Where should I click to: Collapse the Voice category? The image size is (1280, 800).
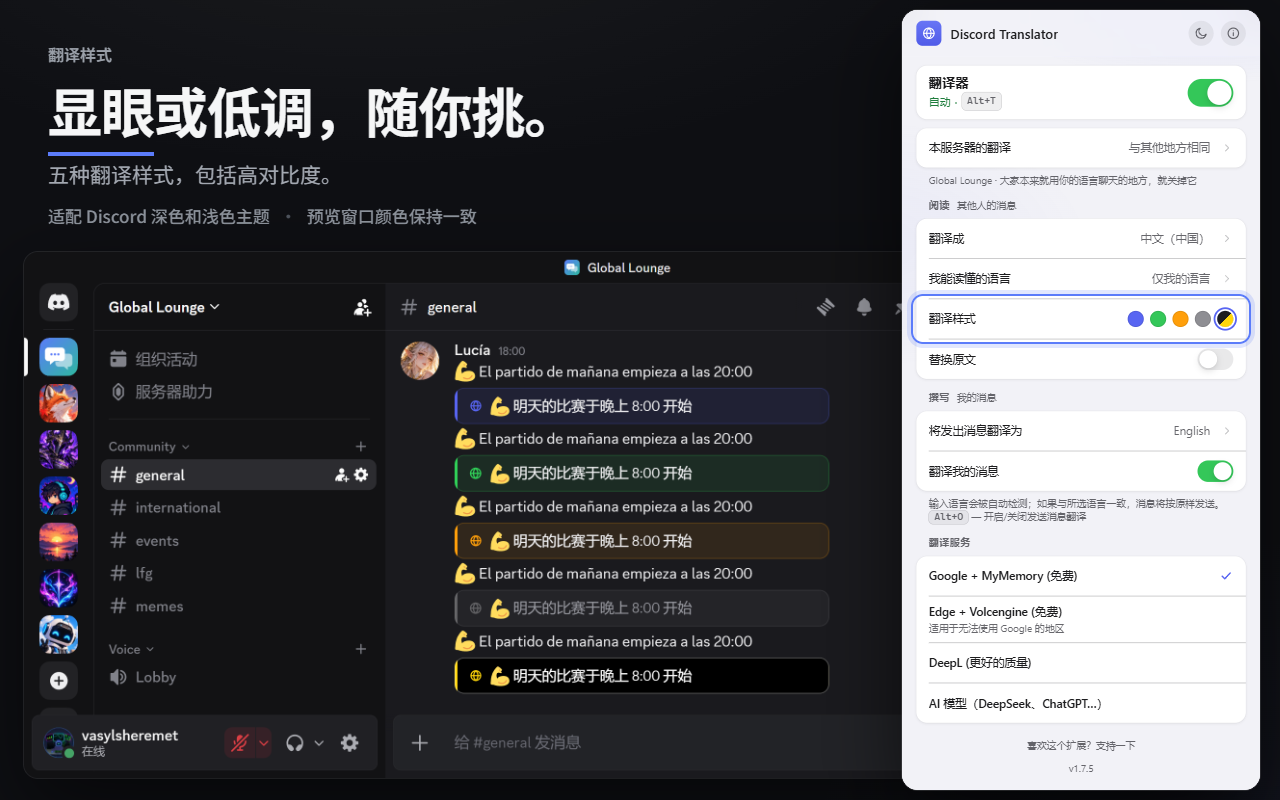point(132,649)
